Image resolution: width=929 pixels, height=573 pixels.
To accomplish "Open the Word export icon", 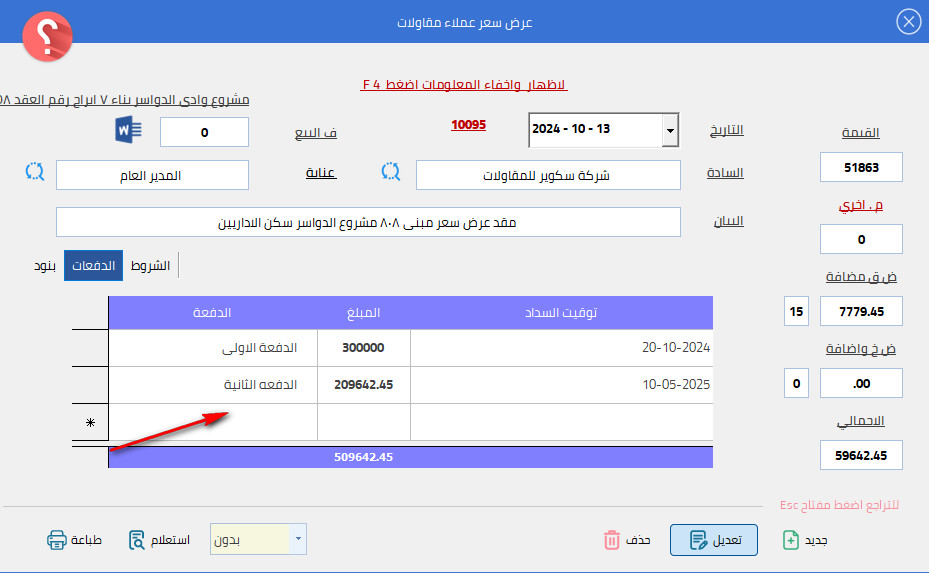I will coord(130,130).
